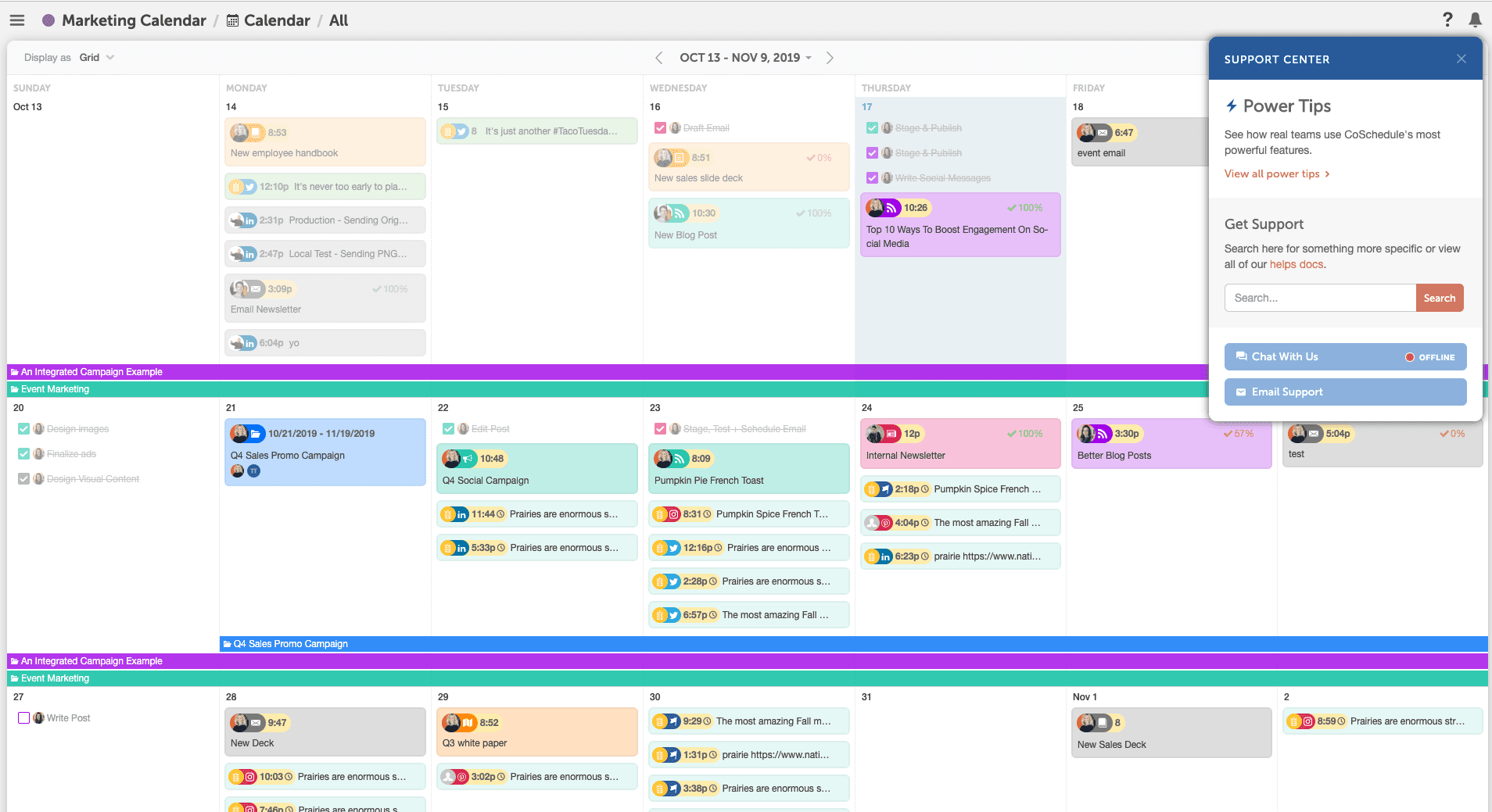Go to the previous date range
Image resolution: width=1492 pixels, height=812 pixels.
(x=658, y=58)
